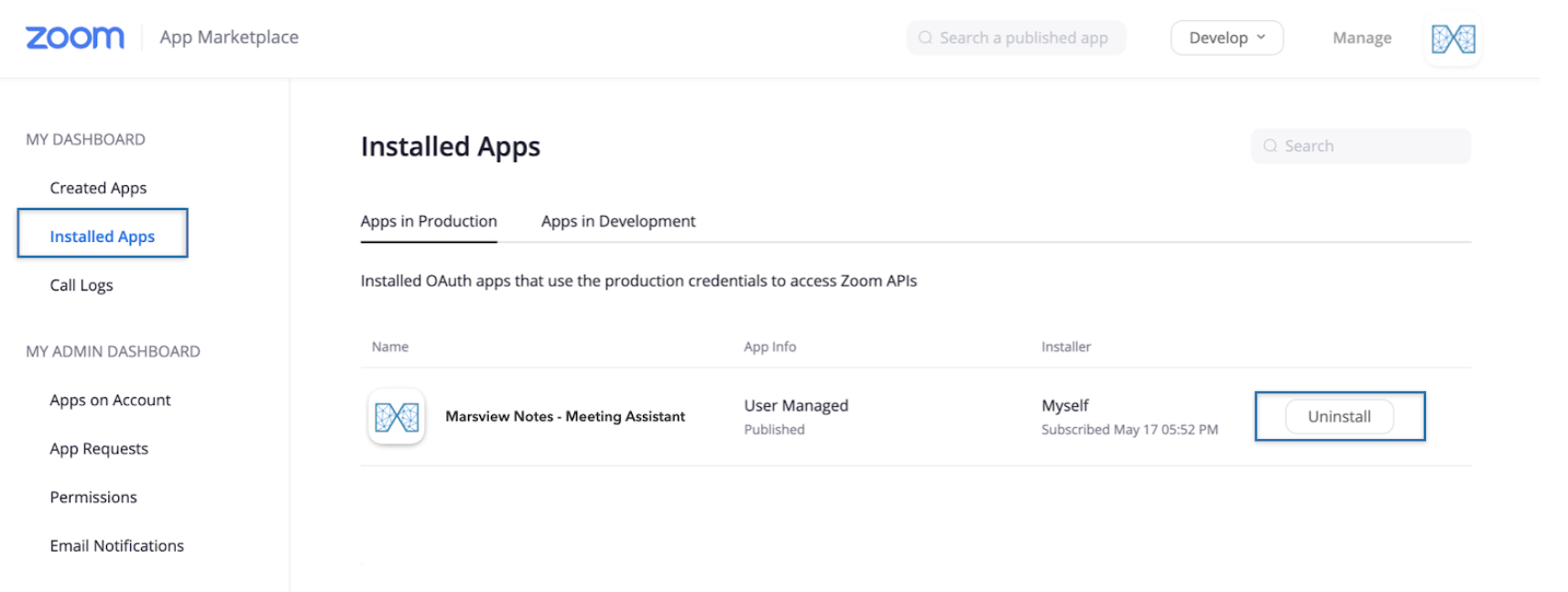Expand the Develop dropdown
This screenshot has width=1568, height=592.
[1226, 38]
